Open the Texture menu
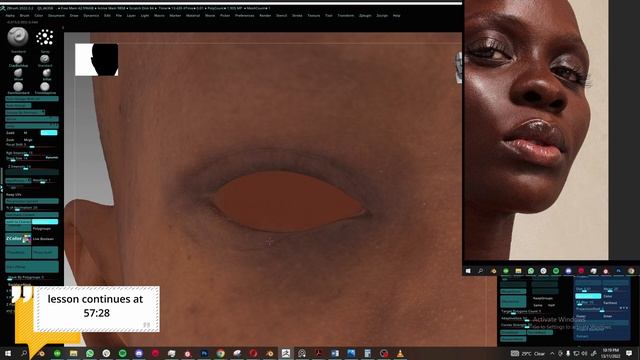640x360 pixels. [x=313, y=16]
